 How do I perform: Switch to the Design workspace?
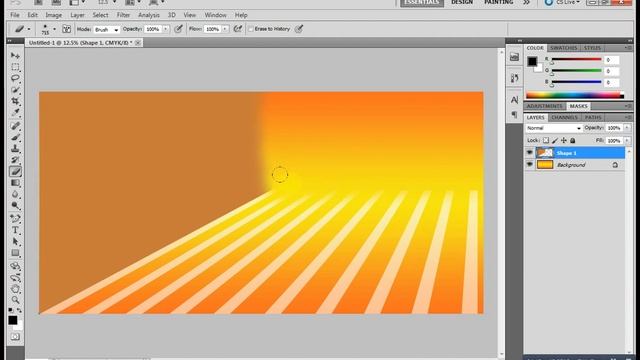click(x=462, y=2)
